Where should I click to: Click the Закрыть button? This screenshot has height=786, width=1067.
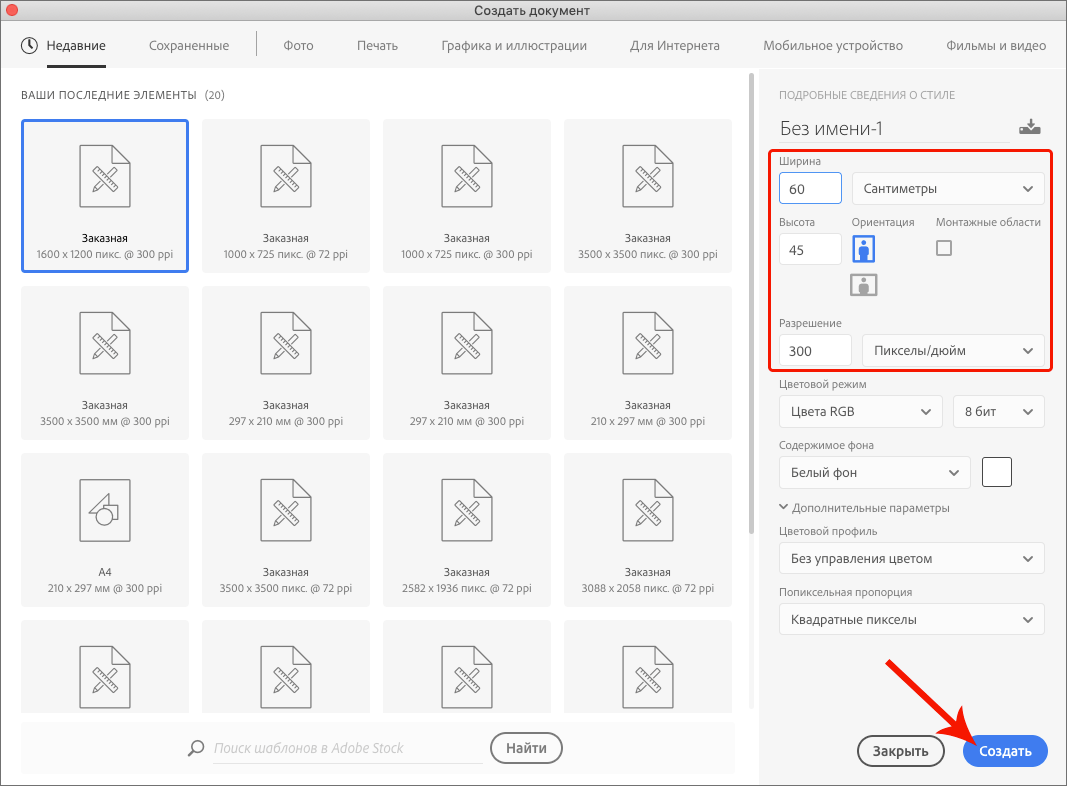pyautogui.click(x=900, y=751)
